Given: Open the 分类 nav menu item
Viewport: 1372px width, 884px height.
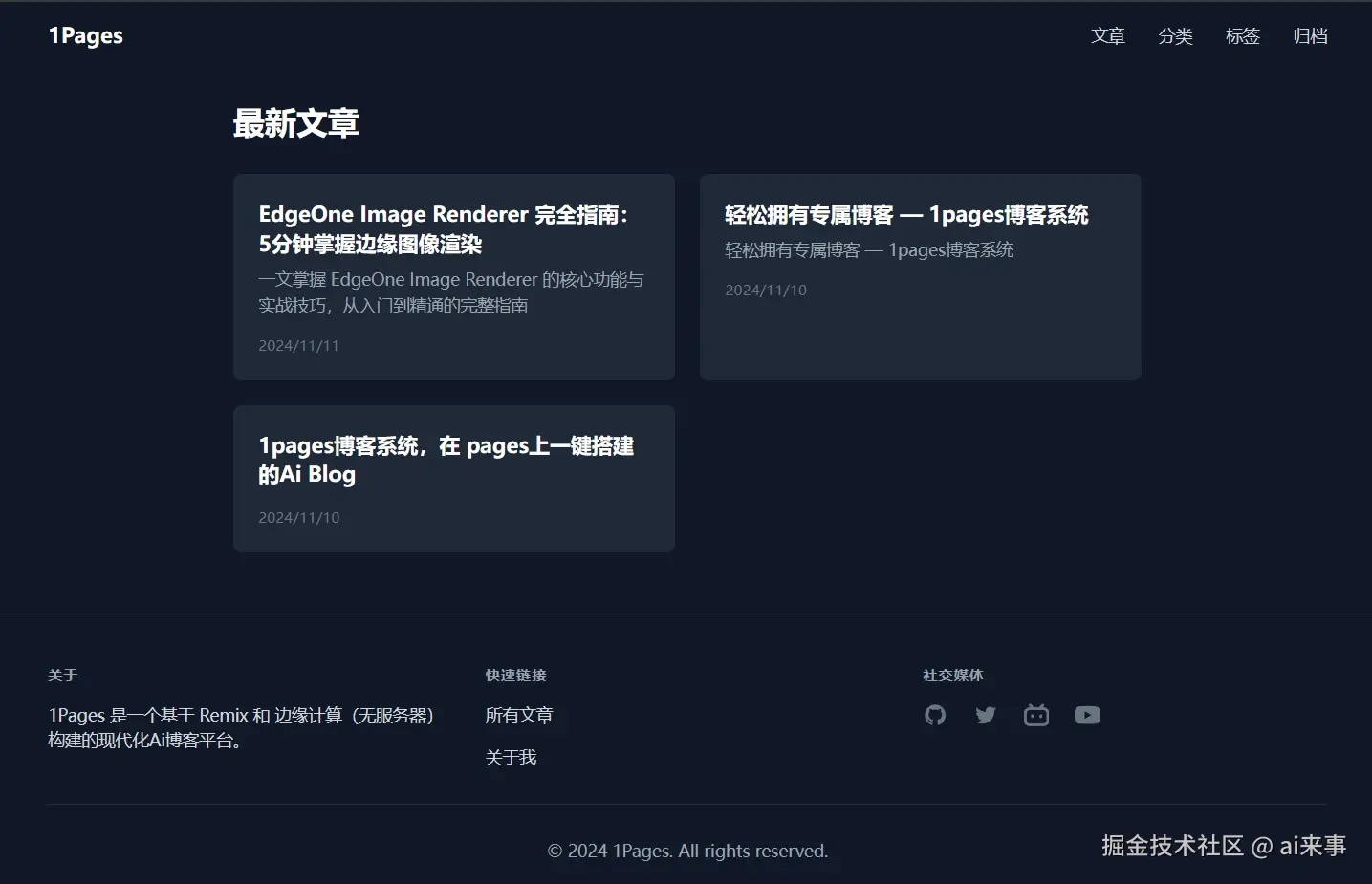Looking at the screenshot, I should [x=1175, y=36].
